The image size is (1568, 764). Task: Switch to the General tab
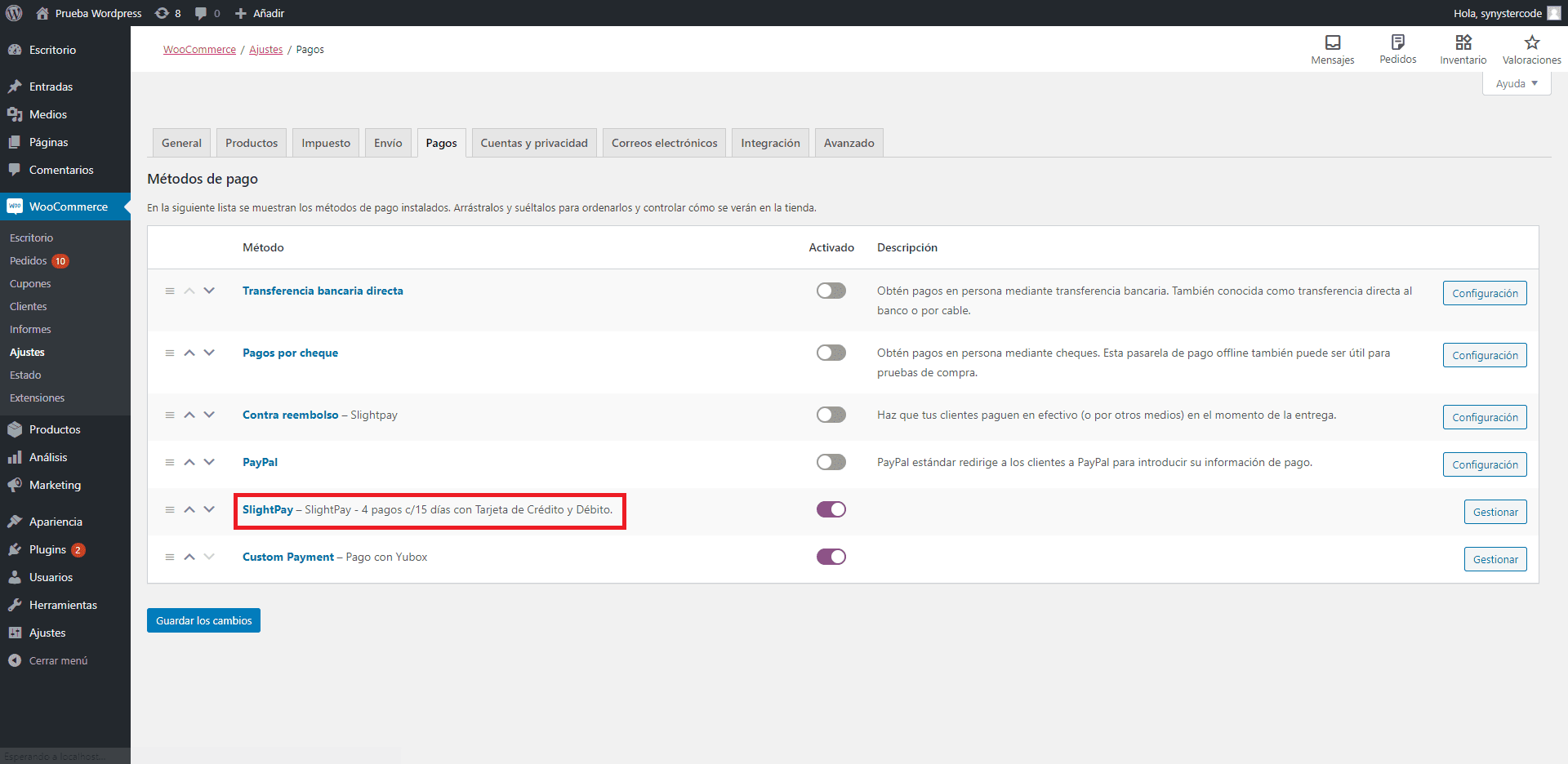[181, 143]
